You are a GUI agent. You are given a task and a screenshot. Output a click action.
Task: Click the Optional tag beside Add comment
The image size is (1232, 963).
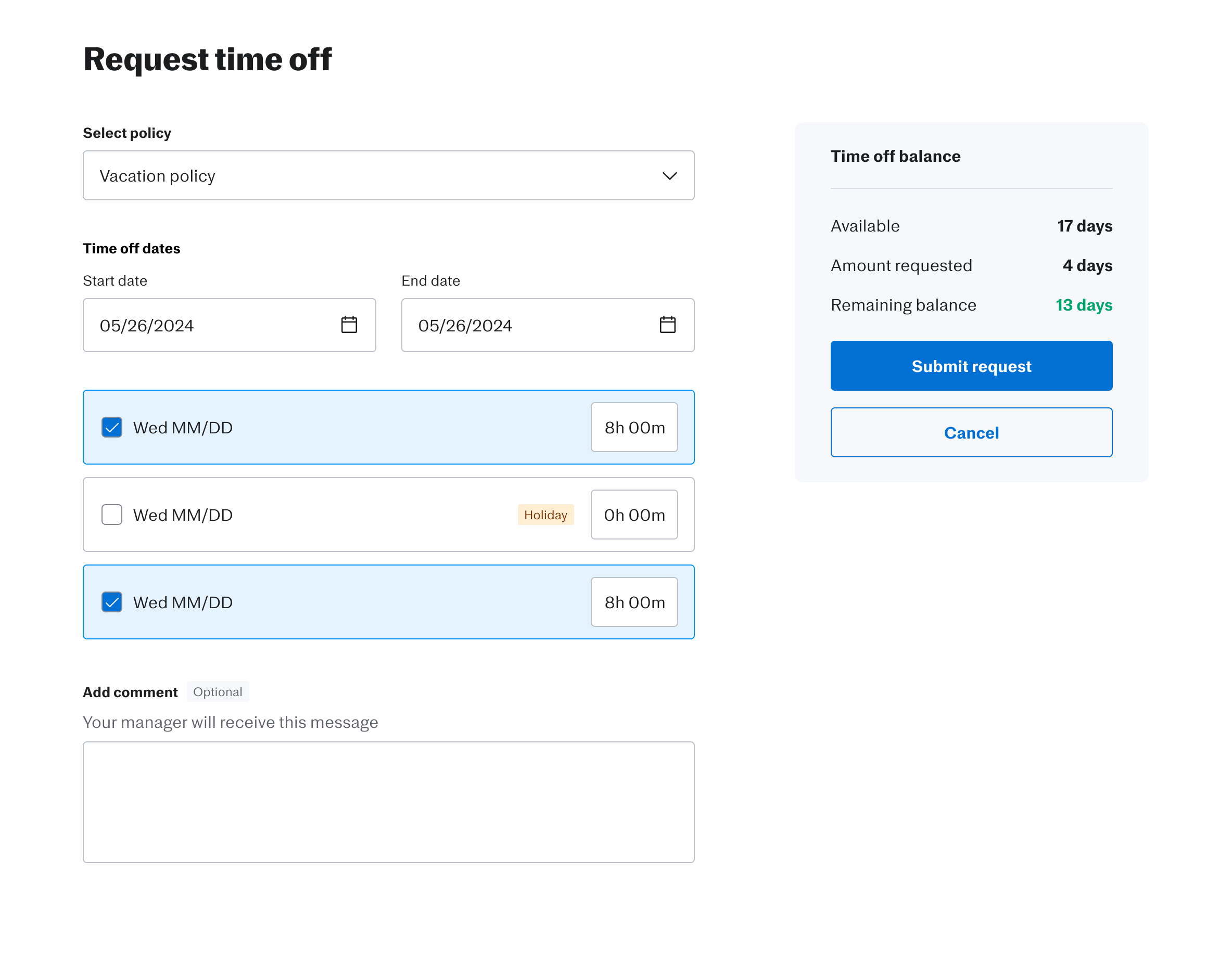[217, 692]
